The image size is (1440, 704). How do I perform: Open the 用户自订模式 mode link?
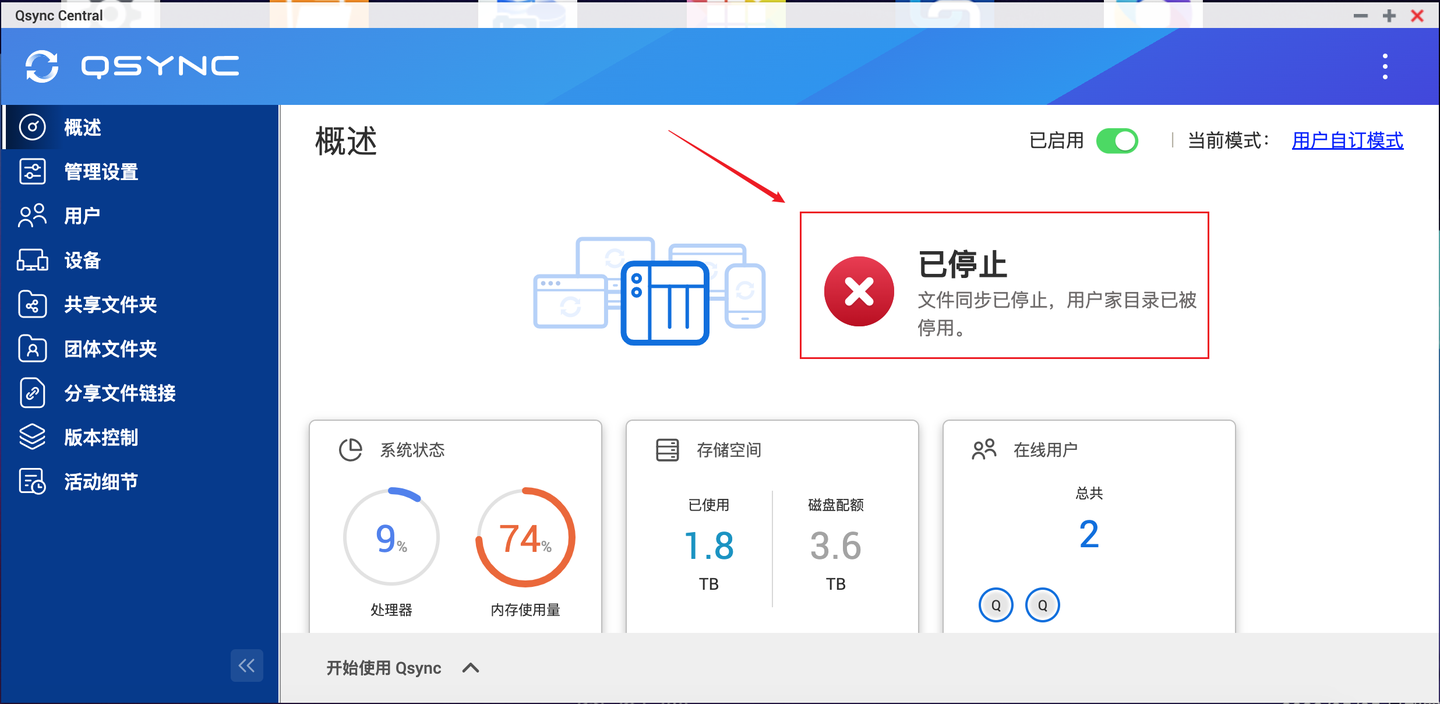1347,141
